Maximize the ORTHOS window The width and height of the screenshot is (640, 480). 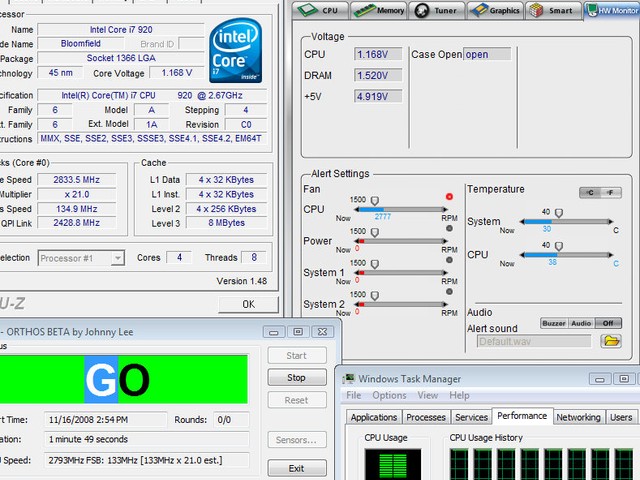click(x=298, y=332)
